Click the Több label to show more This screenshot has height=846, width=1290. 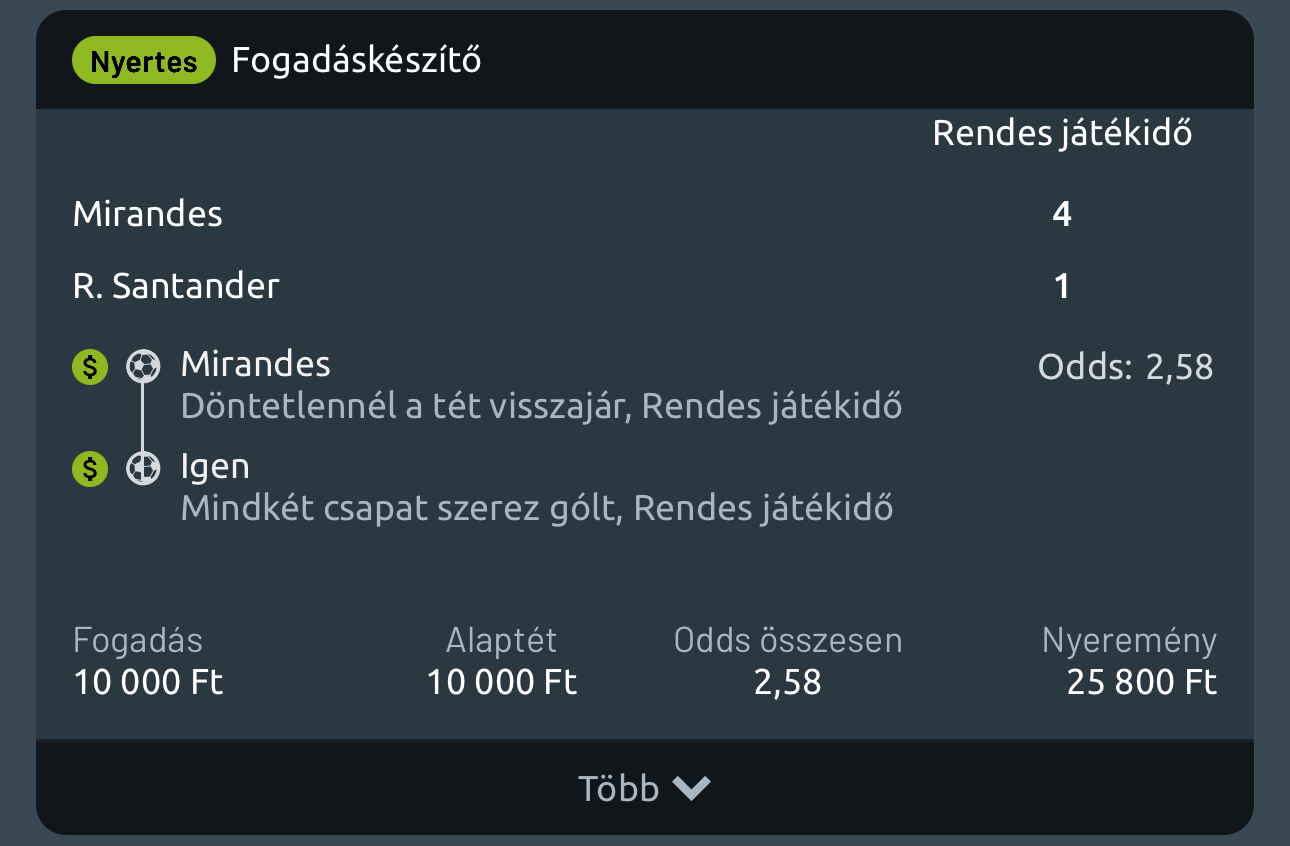[618, 789]
